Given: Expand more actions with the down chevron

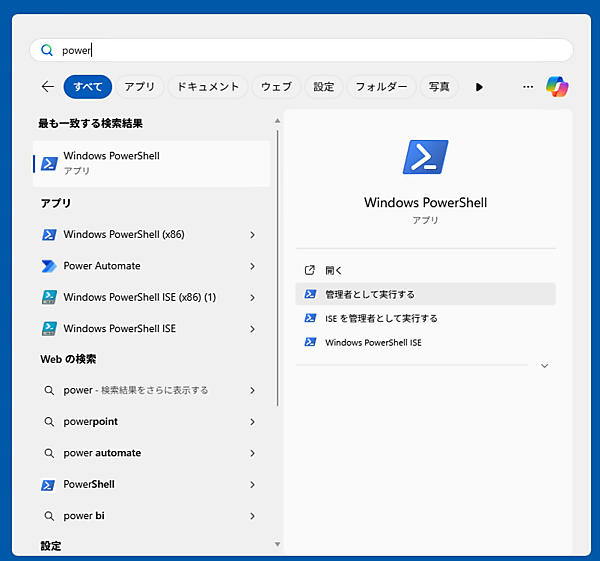Looking at the screenshot, I should (x=544, y=366).
